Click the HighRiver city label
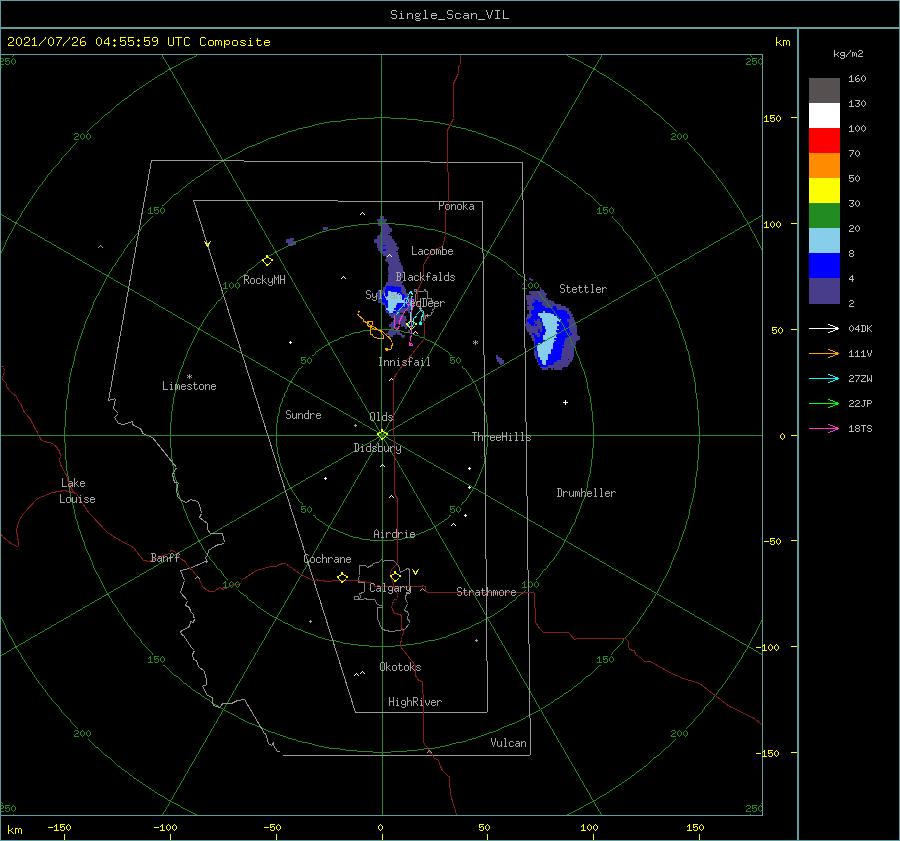The width and height of the screenshot is (900, 841). pyautogui.click(x=415, y=702)
